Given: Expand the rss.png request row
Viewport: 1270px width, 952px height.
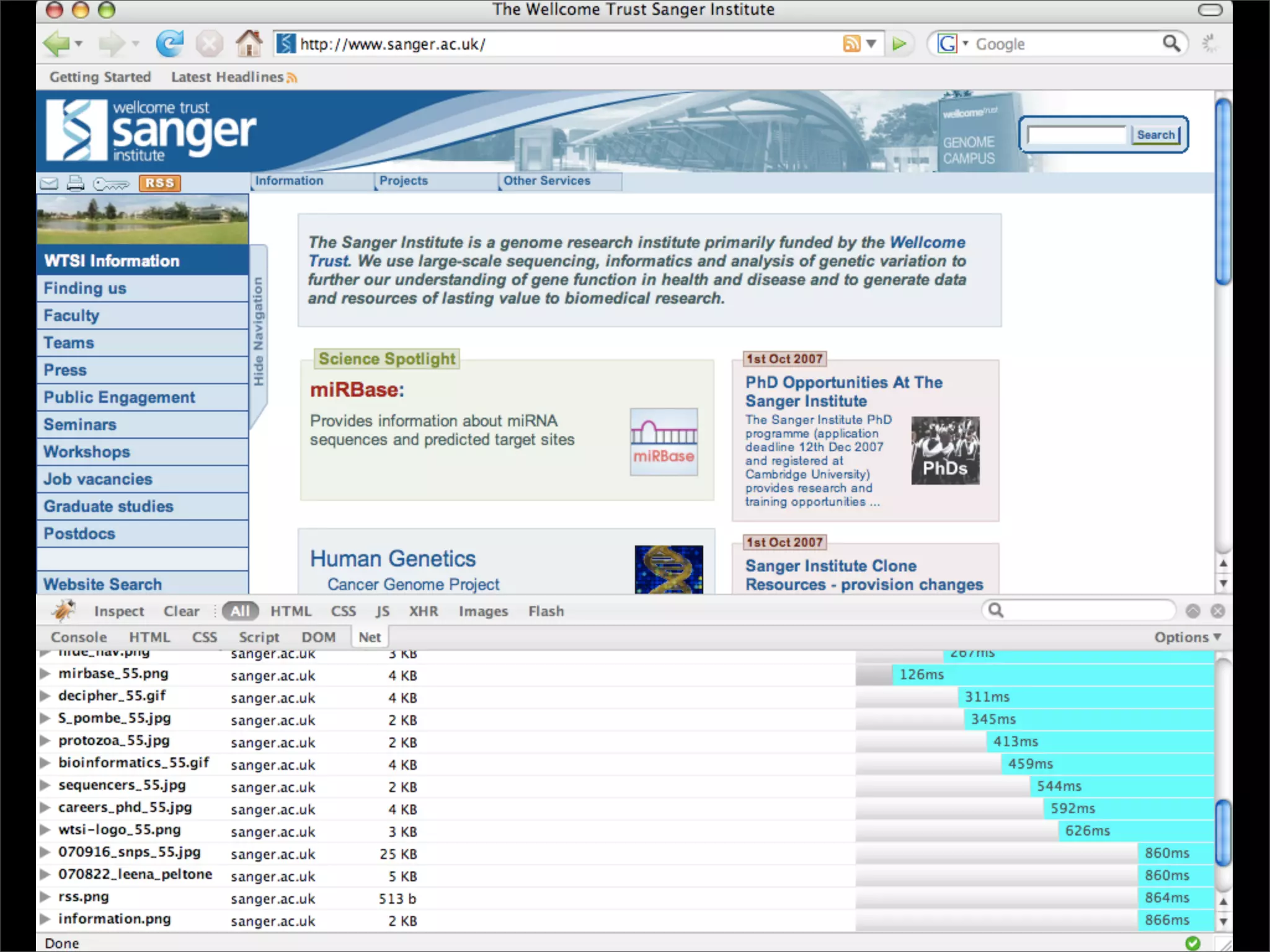Looking at the screenshot, I should coord(45,897).
